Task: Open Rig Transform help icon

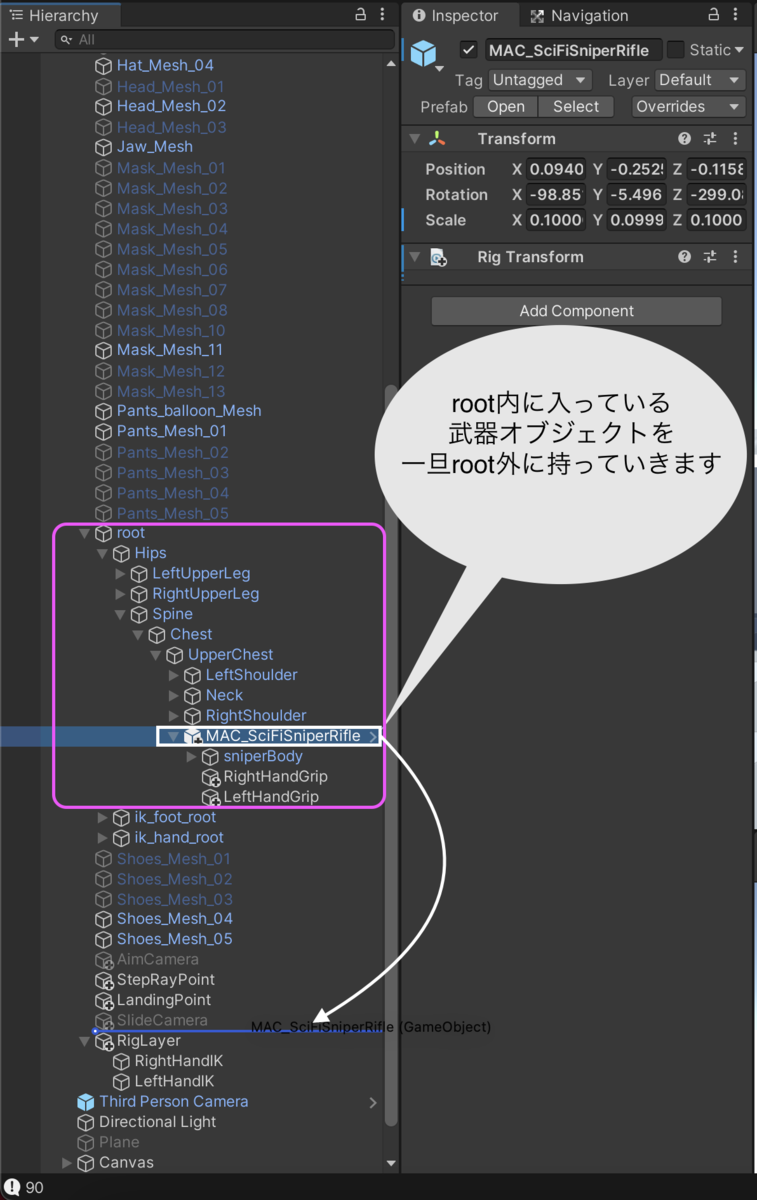Action: (x=684, y=257)
